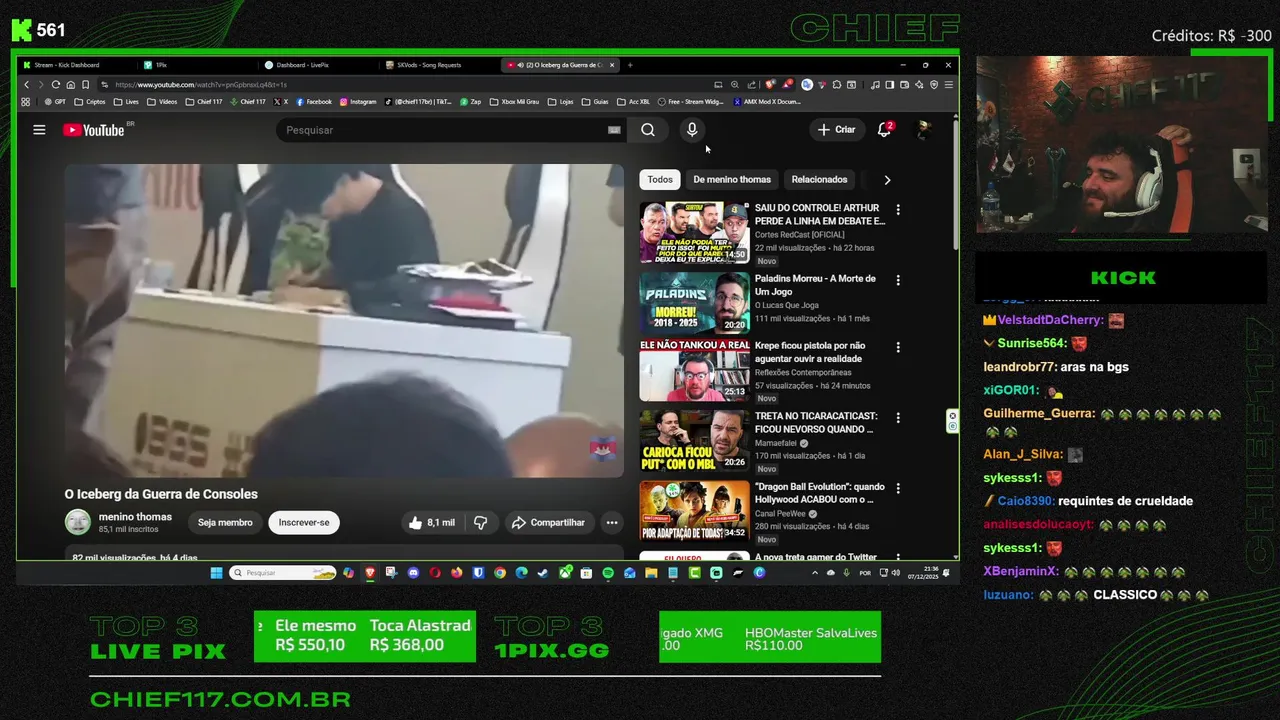Open Krepe ficou pistola video thumbnail

click(694, 370)
